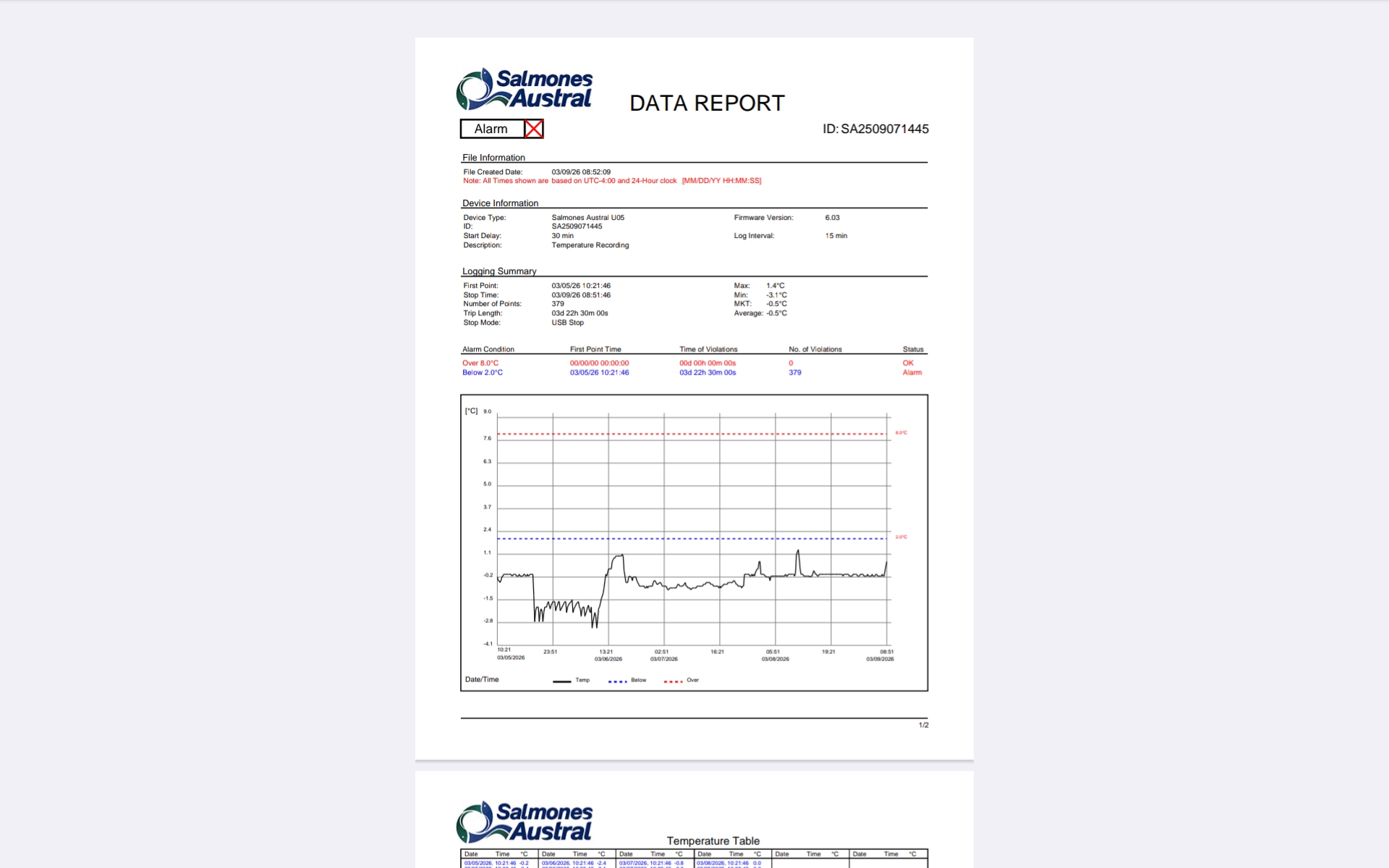Image resolution: width=1389 pixels, height=868 pixels.
Task: Click the Below 2.0°C alarm condition row
Action: [483, 373]
